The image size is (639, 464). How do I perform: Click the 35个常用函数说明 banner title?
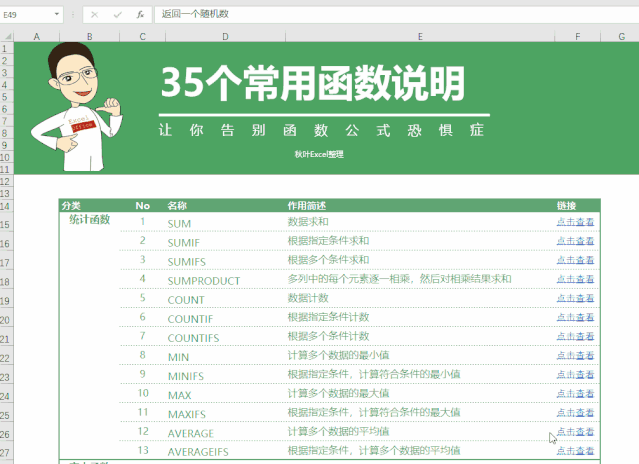coord(313,84)
